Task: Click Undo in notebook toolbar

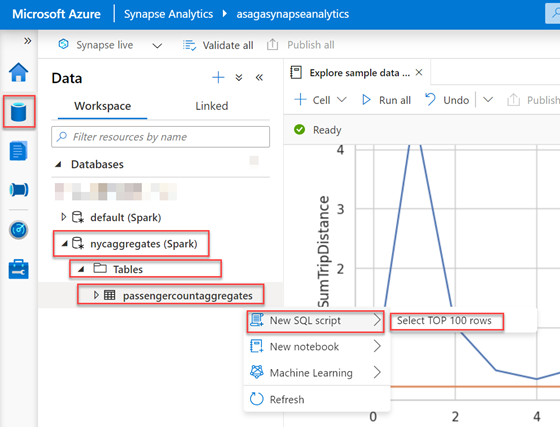Action: click(447, 100)
